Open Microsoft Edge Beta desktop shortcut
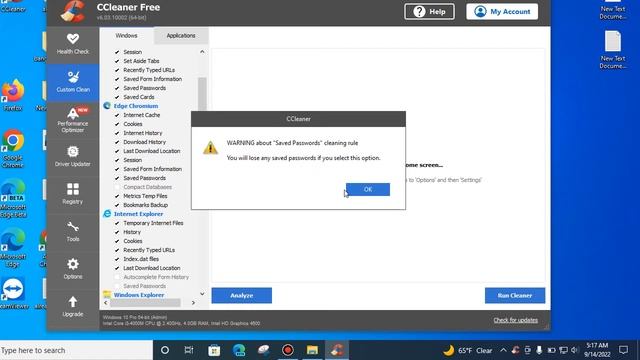 point(13,199)
